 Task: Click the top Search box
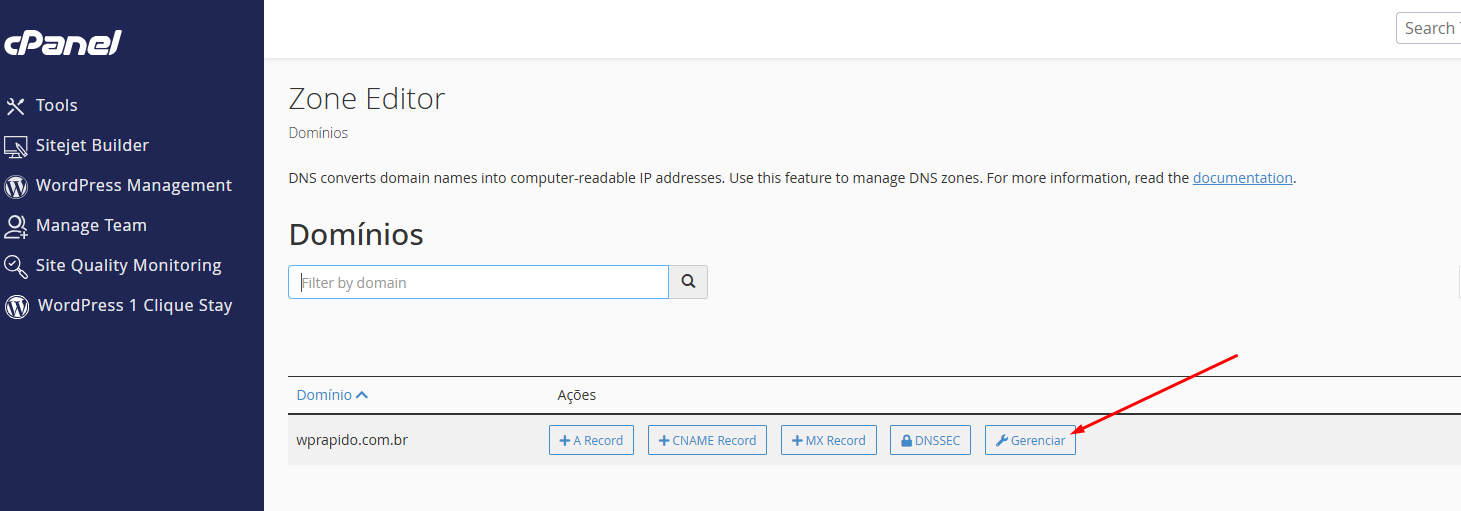coord(1428,28)
